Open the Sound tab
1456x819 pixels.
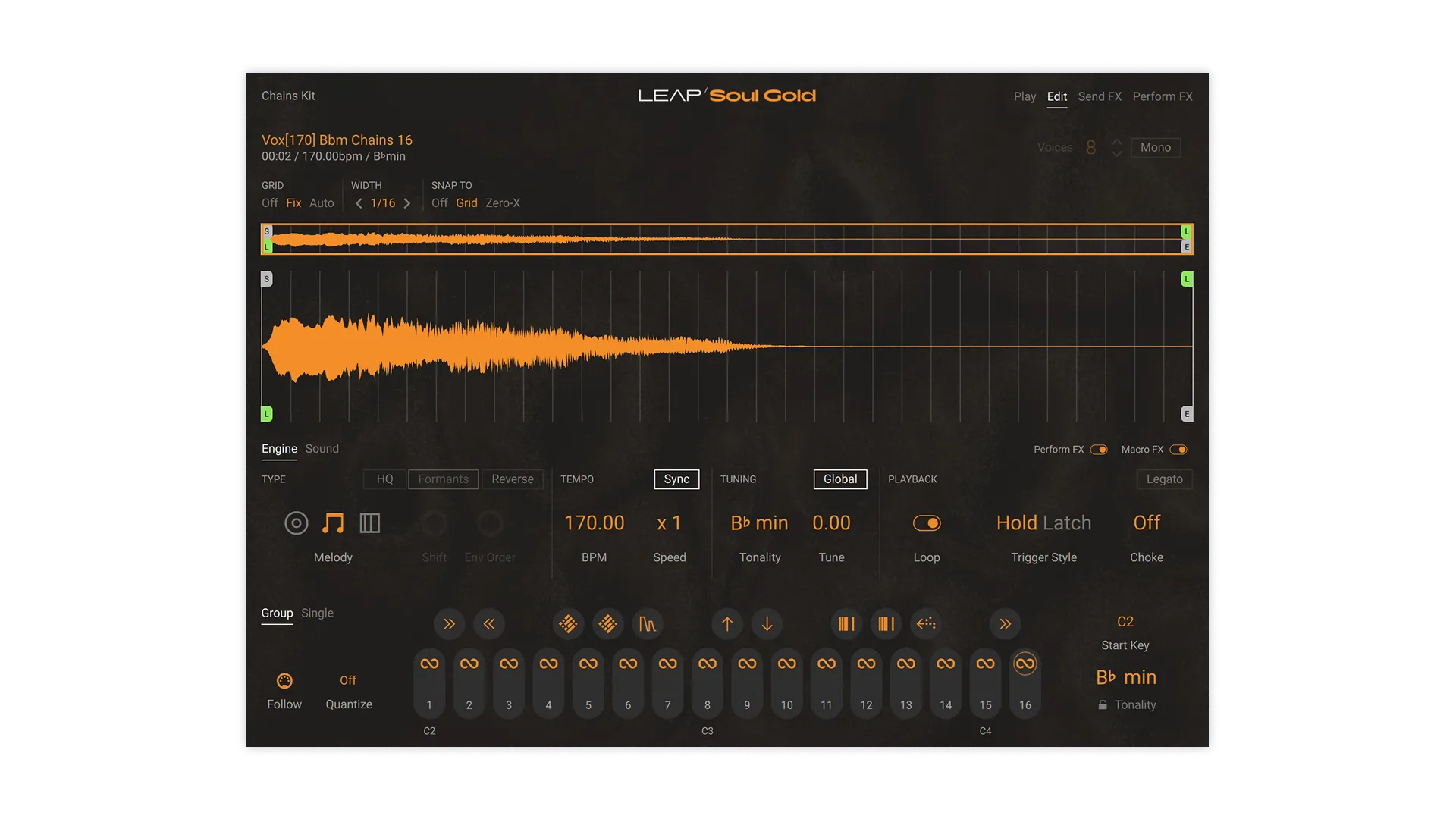[322, 449]
